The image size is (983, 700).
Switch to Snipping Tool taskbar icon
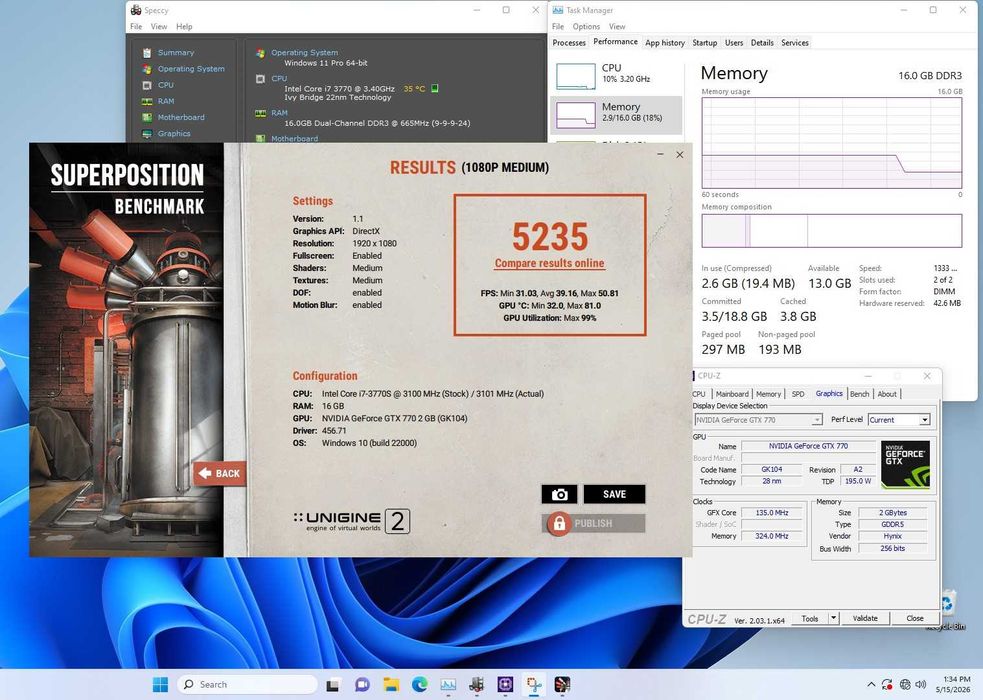coord(534,685)
